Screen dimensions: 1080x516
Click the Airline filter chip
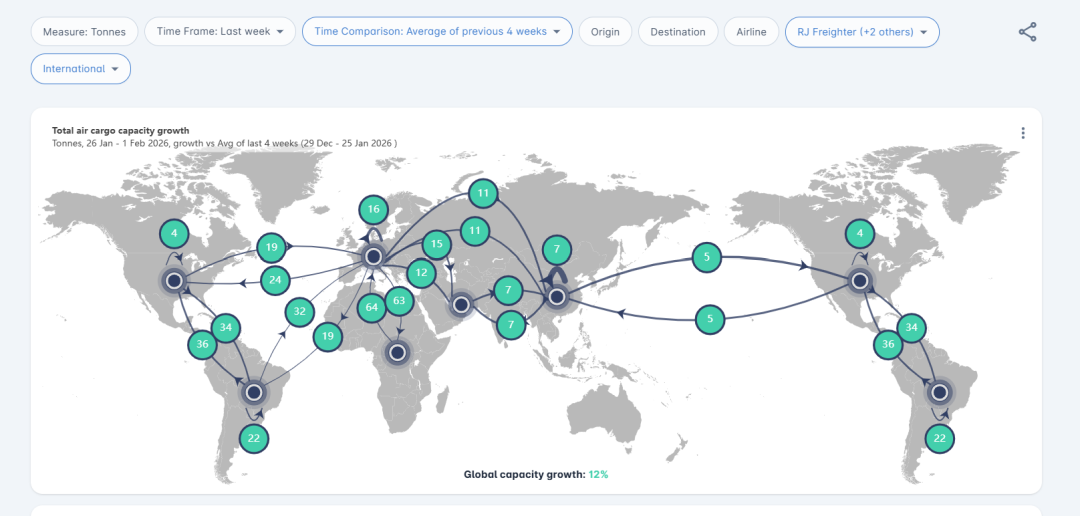(751, 32)
